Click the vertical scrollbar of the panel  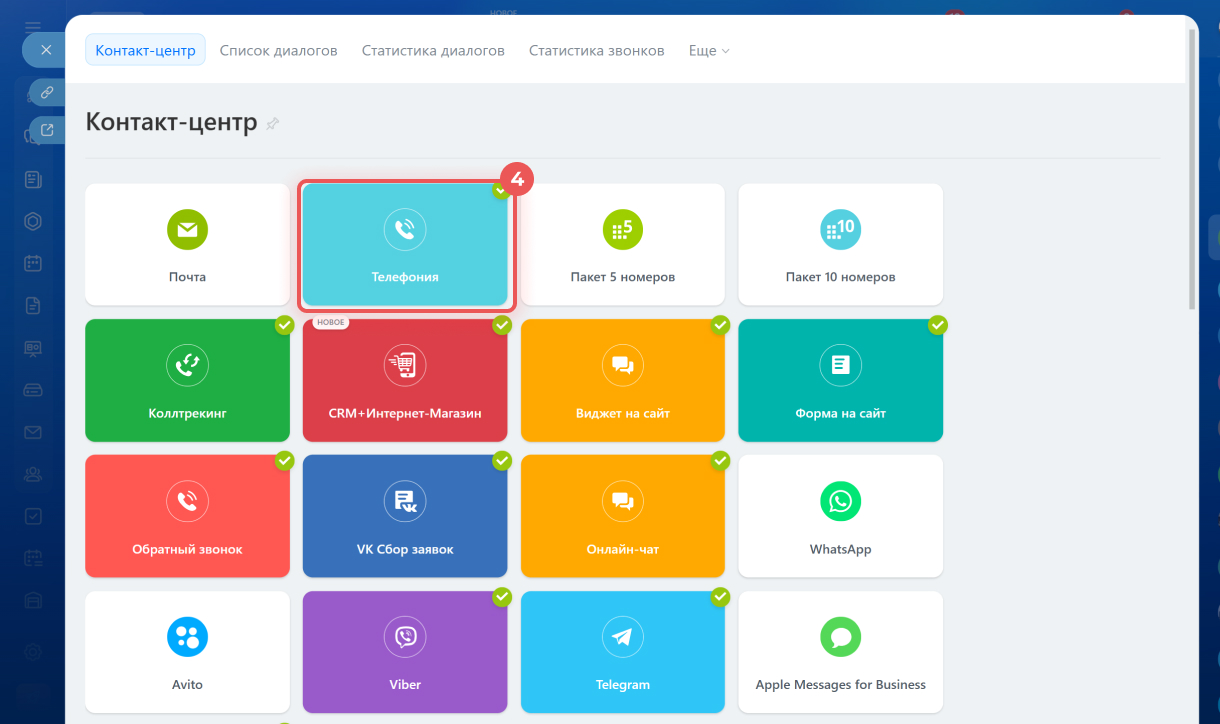(1190, 170)
